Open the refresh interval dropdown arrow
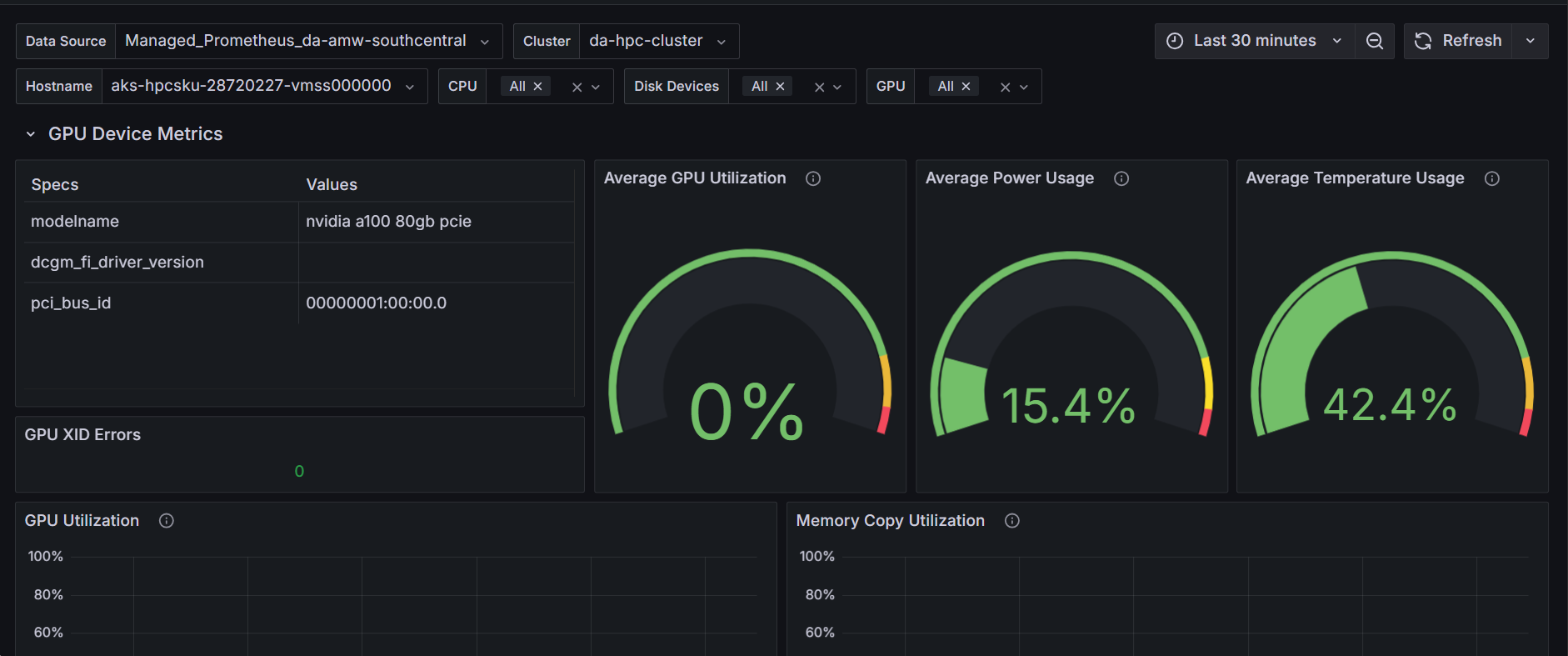 (1531, 41)
